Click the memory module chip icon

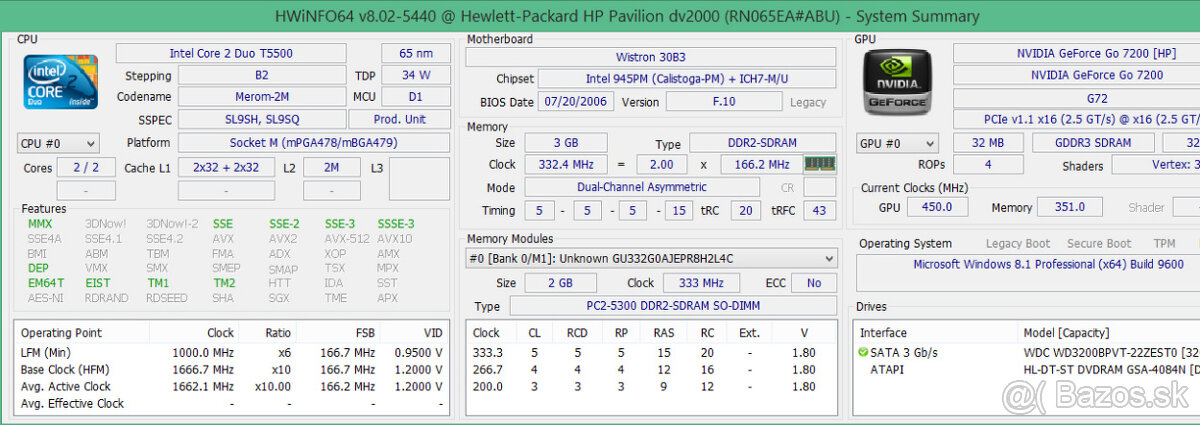(x=820, y=164)
